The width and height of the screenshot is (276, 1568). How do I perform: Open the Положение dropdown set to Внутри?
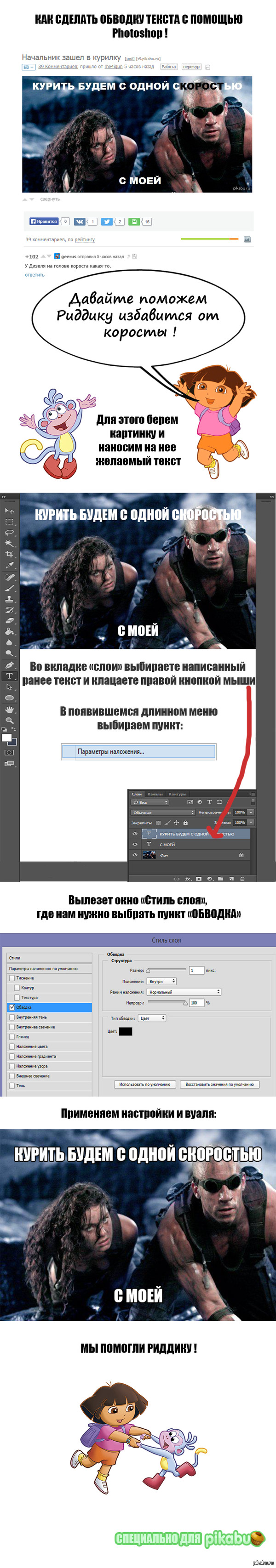pyautogui.click(x=161, y=981)
